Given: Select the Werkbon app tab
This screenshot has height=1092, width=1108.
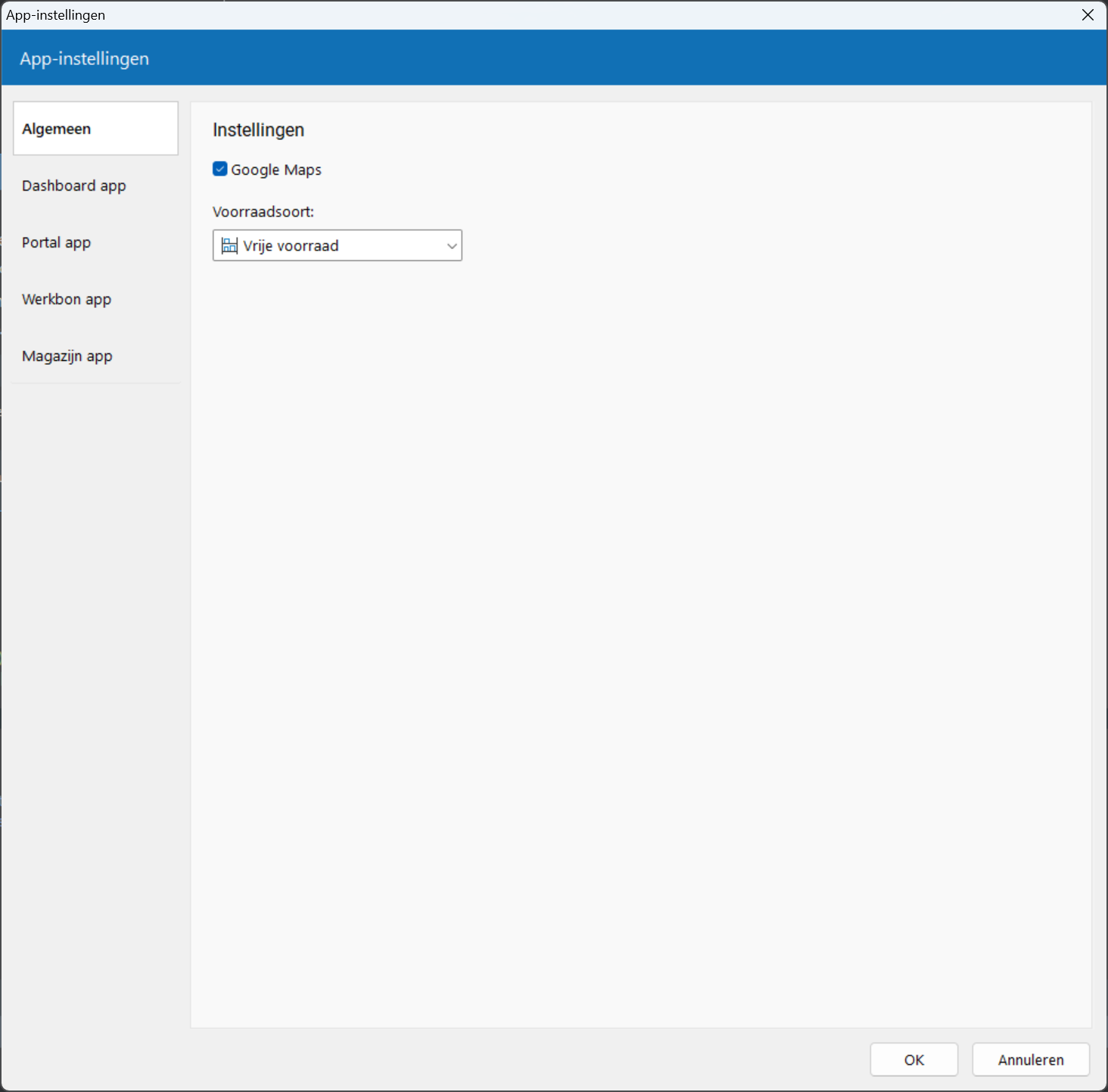Looking at the screenshot, I should point(95,299).
